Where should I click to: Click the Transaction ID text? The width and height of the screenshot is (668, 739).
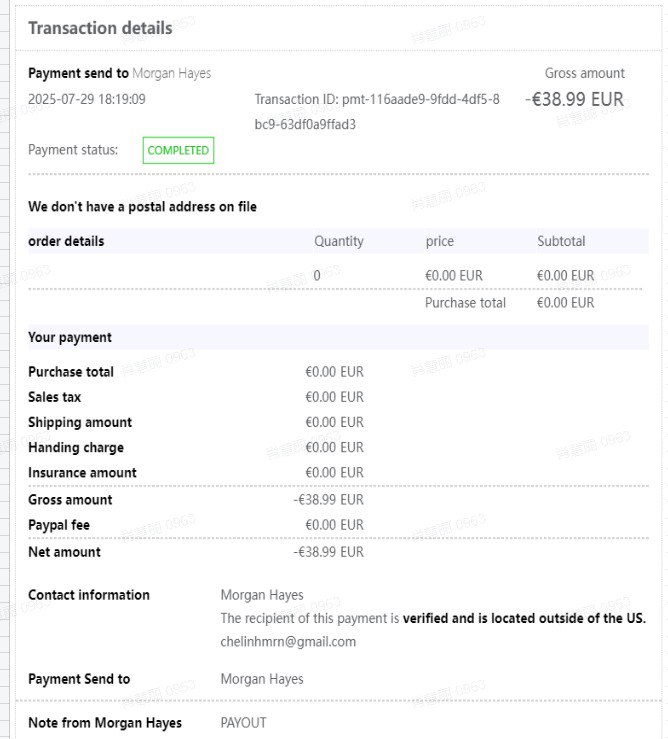tap(377, 112)
